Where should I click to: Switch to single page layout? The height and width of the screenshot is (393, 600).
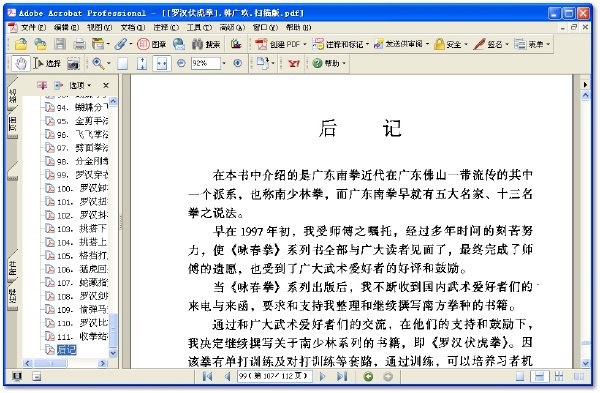point(520,377)
